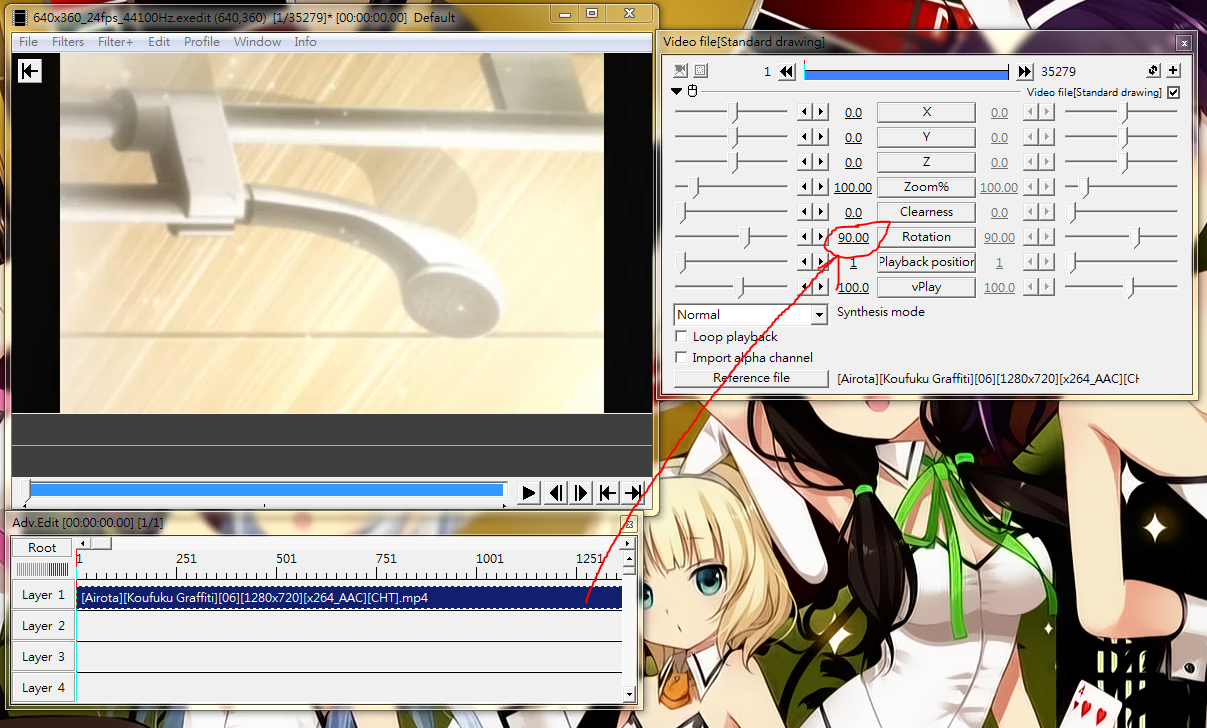Click the timeline zoom scale bar under Root
Image resolution: width=1207 pixels, height=728 pixels.
[x=42, y=569]
